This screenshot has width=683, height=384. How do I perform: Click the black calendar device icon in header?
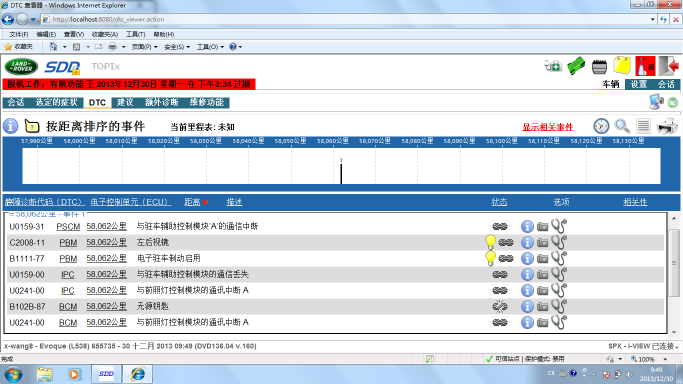[599, 67]
